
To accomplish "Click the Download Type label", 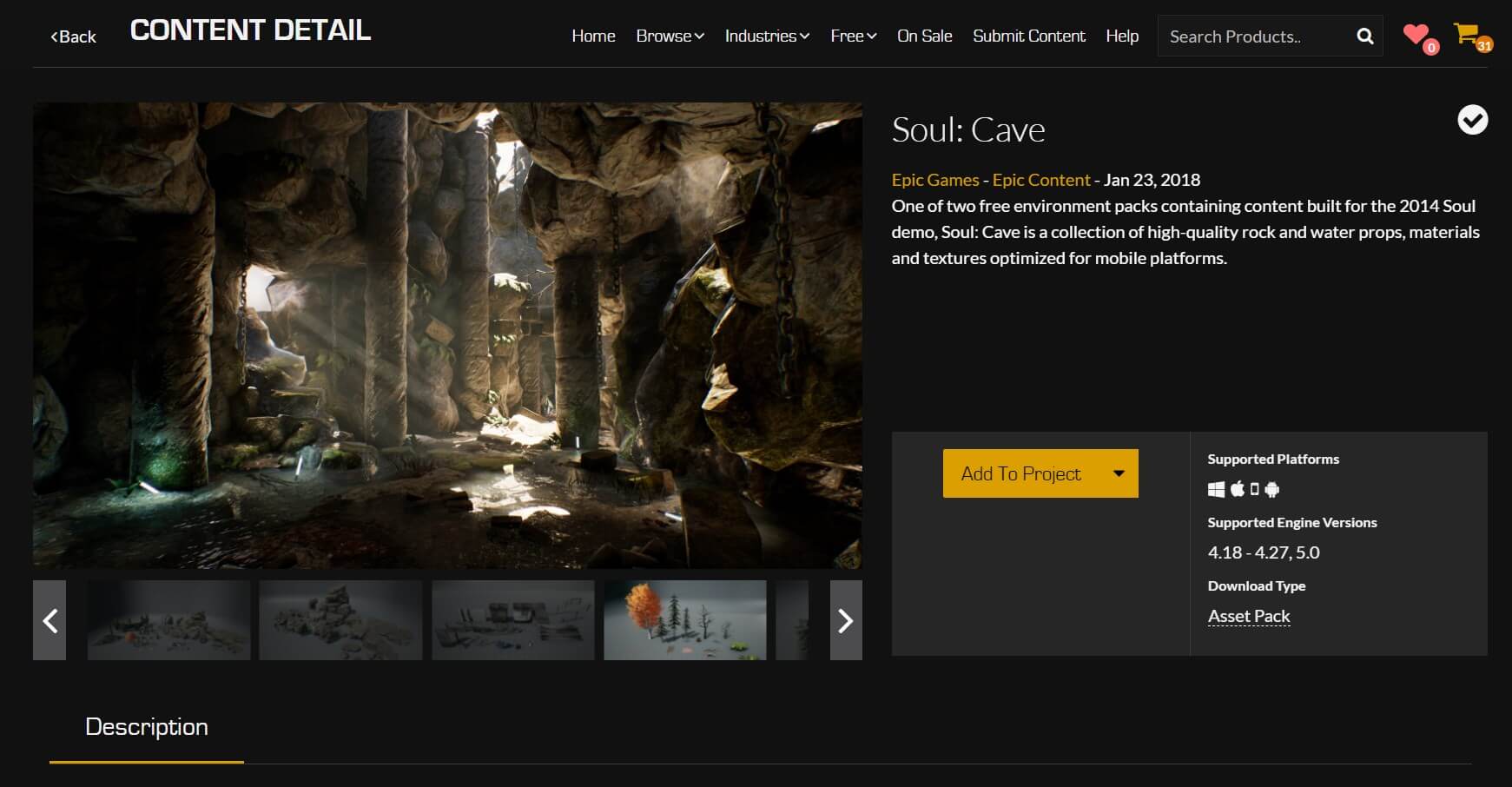I will 1257,585.
